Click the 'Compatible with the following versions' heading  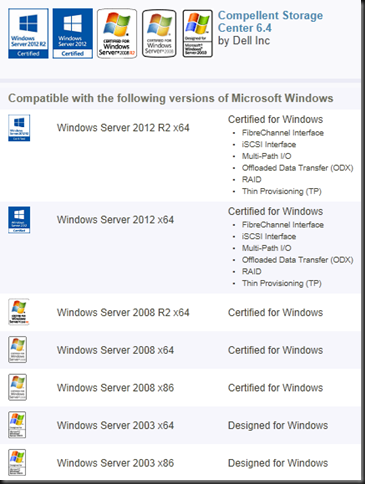tap(171, 98)
